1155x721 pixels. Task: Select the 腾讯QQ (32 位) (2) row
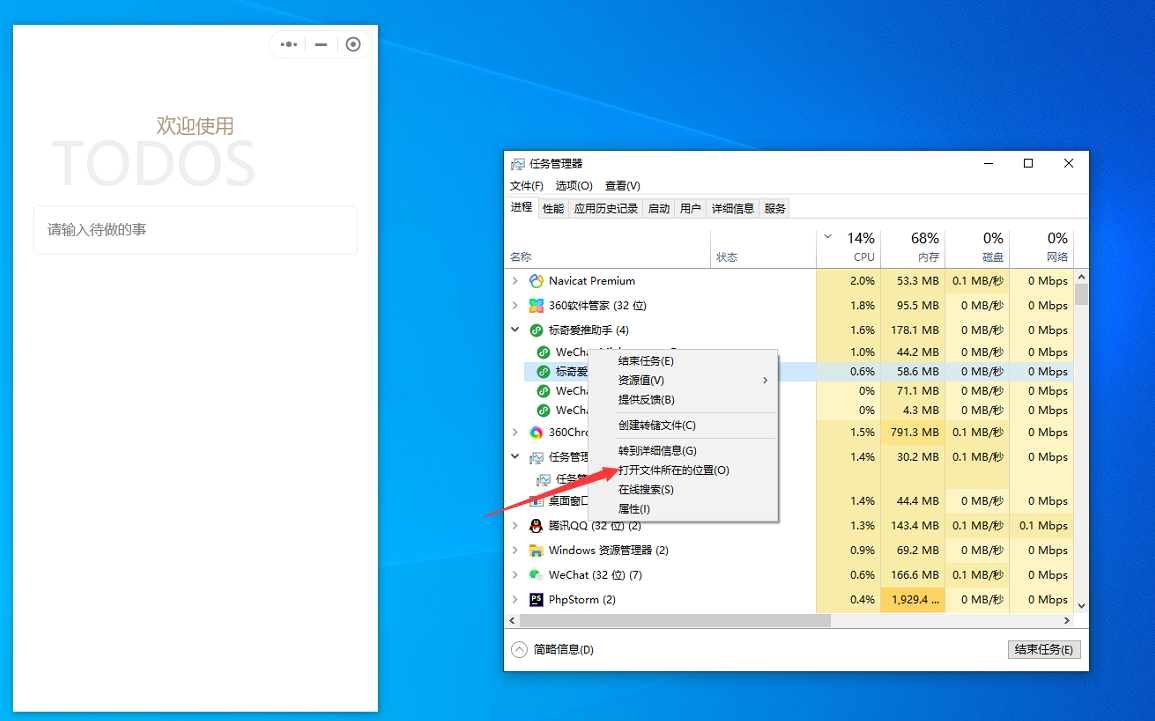[x=790, y=526]
